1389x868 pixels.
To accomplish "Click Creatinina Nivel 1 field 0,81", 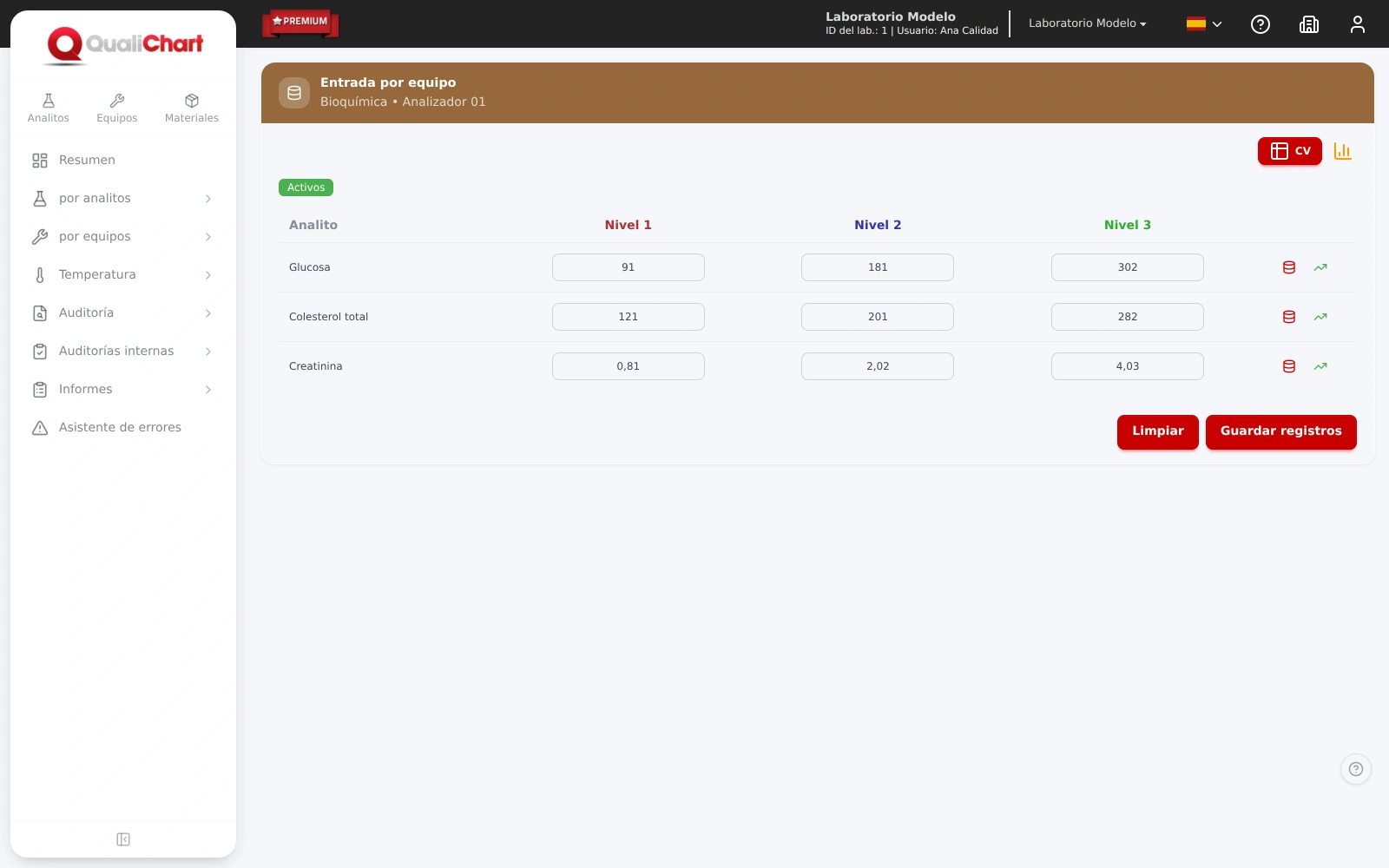I will [629, 366].
